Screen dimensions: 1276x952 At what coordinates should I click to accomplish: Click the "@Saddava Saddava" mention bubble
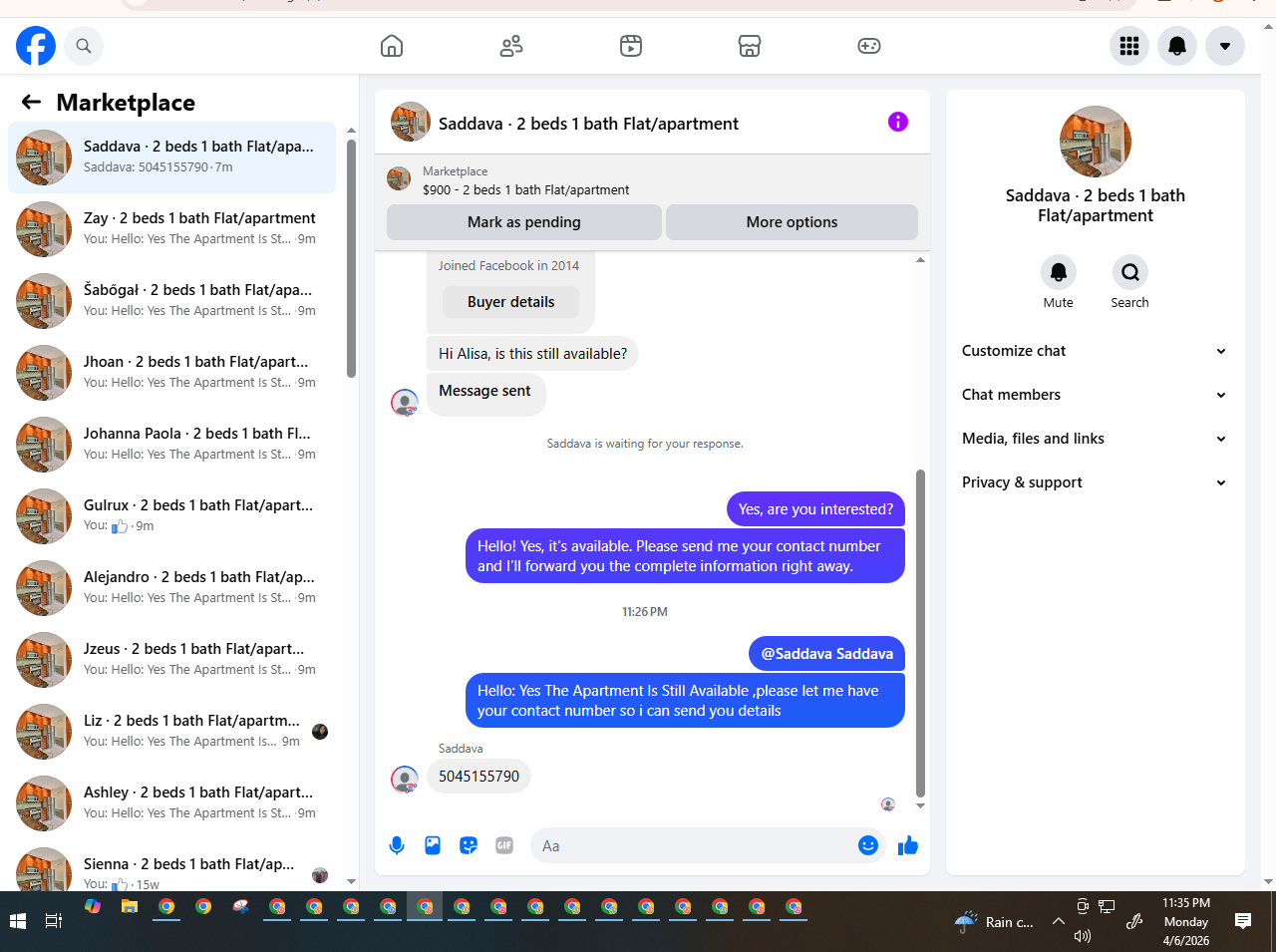point(826,654)
